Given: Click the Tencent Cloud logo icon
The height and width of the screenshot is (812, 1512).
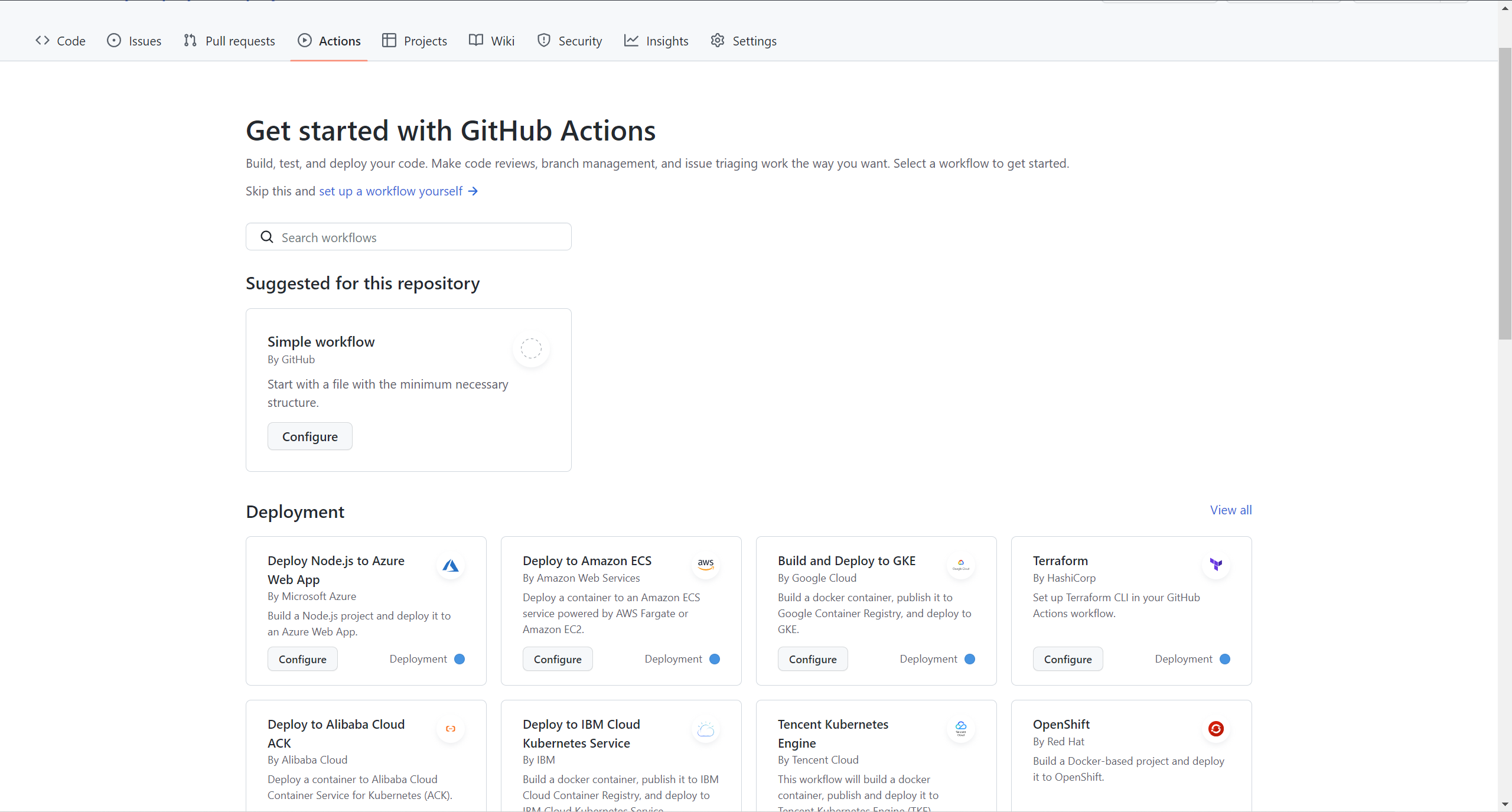Looking at the screenshot, I should pyautogui.click(x=961, y=729).
